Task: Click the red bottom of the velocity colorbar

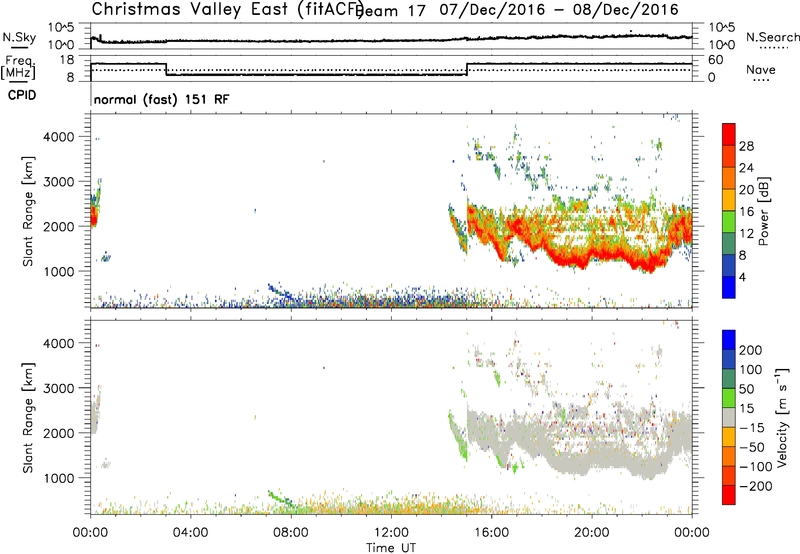Action: click(729, 495)
